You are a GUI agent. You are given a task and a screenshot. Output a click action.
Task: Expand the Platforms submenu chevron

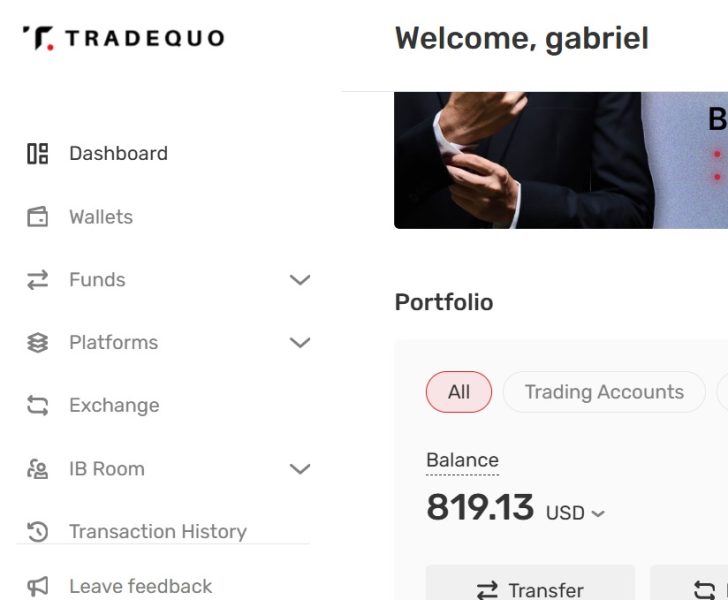coord(299,343)
